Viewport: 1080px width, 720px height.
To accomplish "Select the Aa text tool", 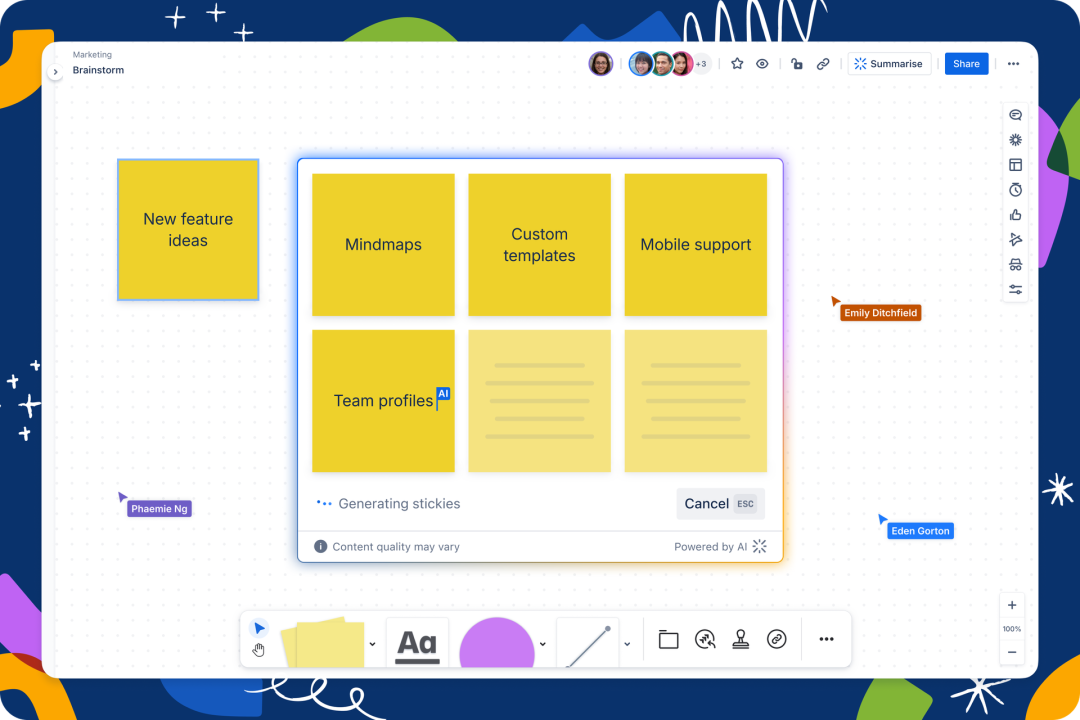I will click(x=417, y=643).
